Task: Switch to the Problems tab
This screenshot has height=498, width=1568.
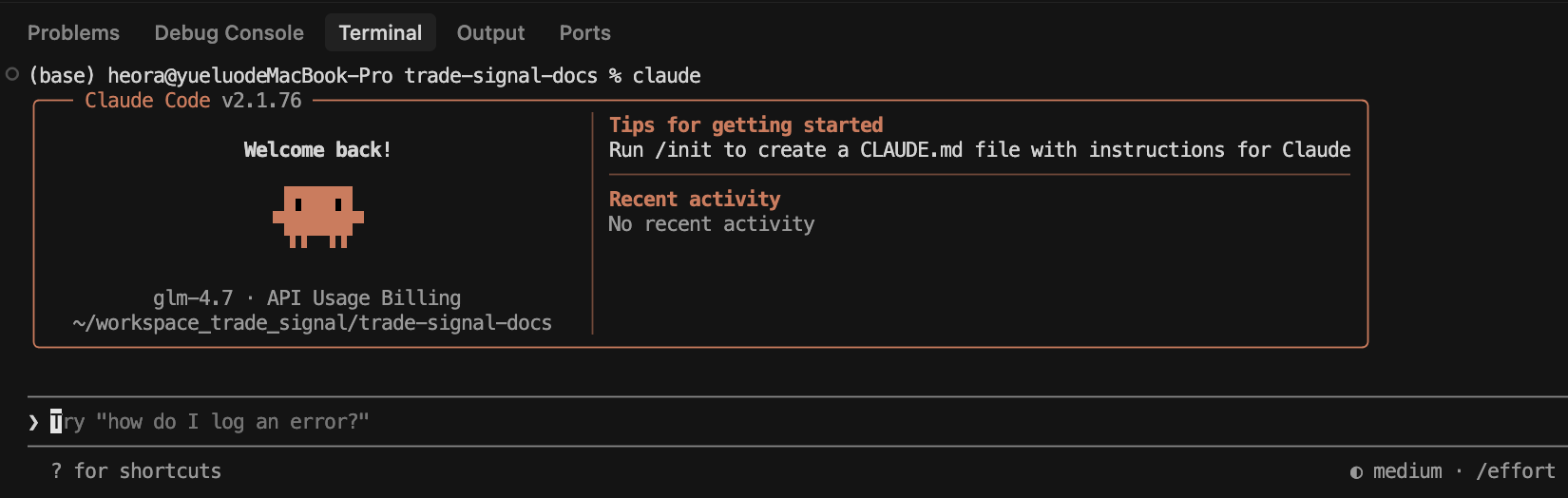Action: pyautogui.click(x=73, y=33)
